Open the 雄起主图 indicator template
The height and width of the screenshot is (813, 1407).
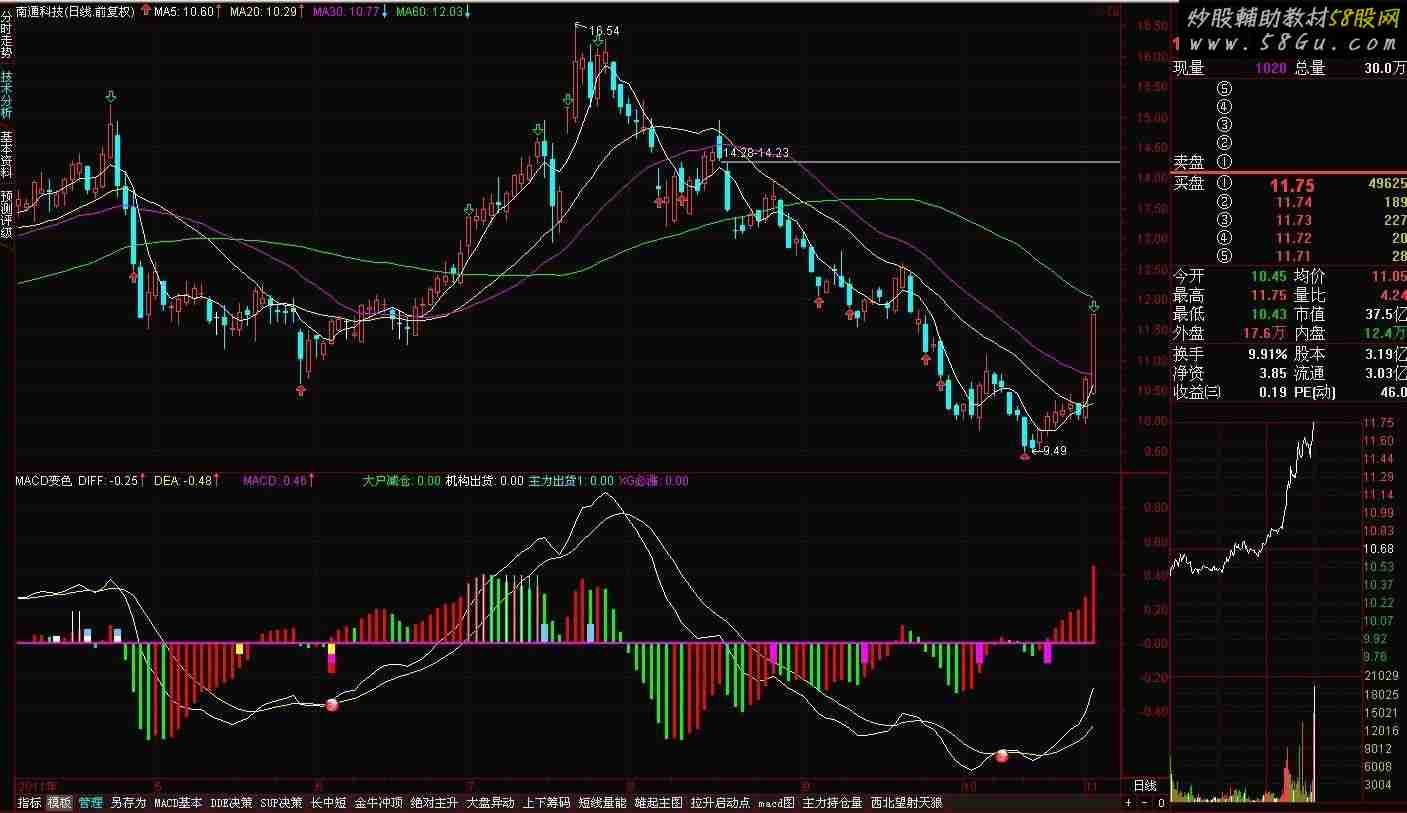(658, 802)
